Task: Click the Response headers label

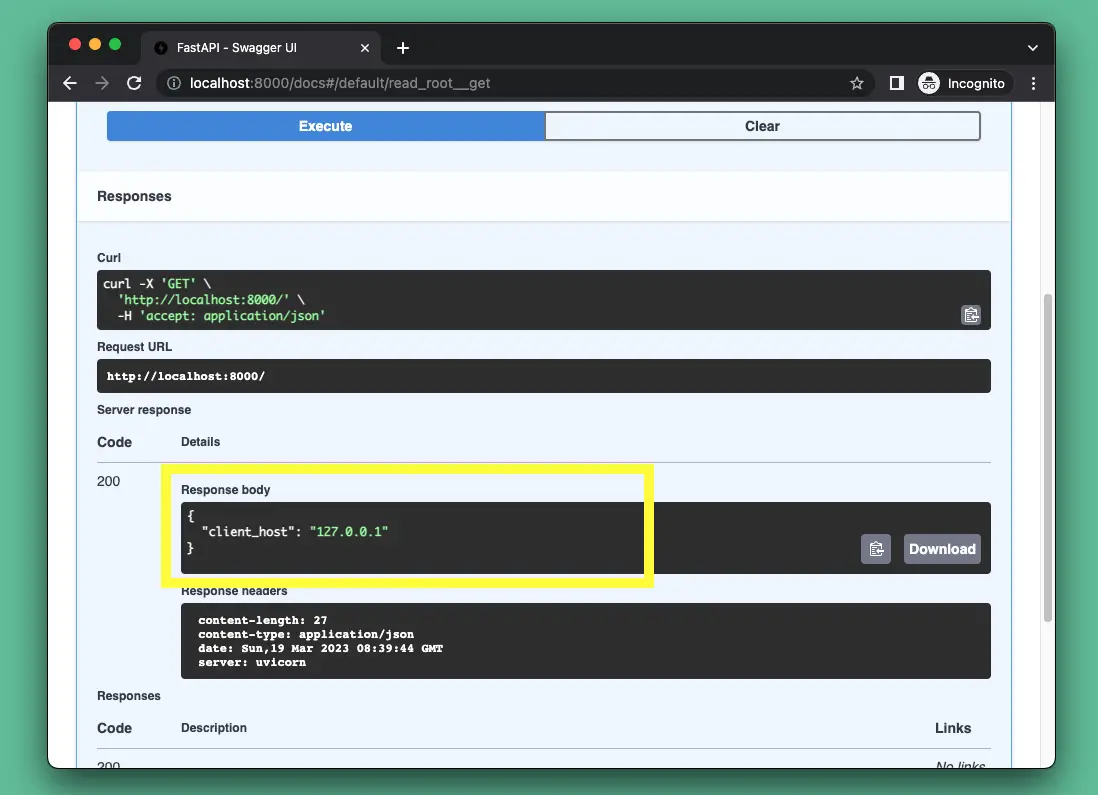Action: (x=234, y=591)
